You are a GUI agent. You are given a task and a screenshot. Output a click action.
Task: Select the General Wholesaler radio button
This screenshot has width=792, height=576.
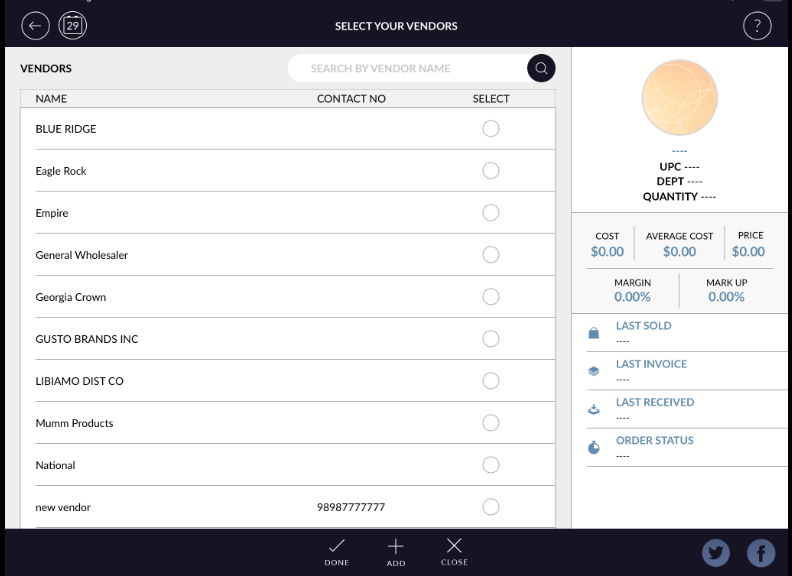tap(490, 255)
